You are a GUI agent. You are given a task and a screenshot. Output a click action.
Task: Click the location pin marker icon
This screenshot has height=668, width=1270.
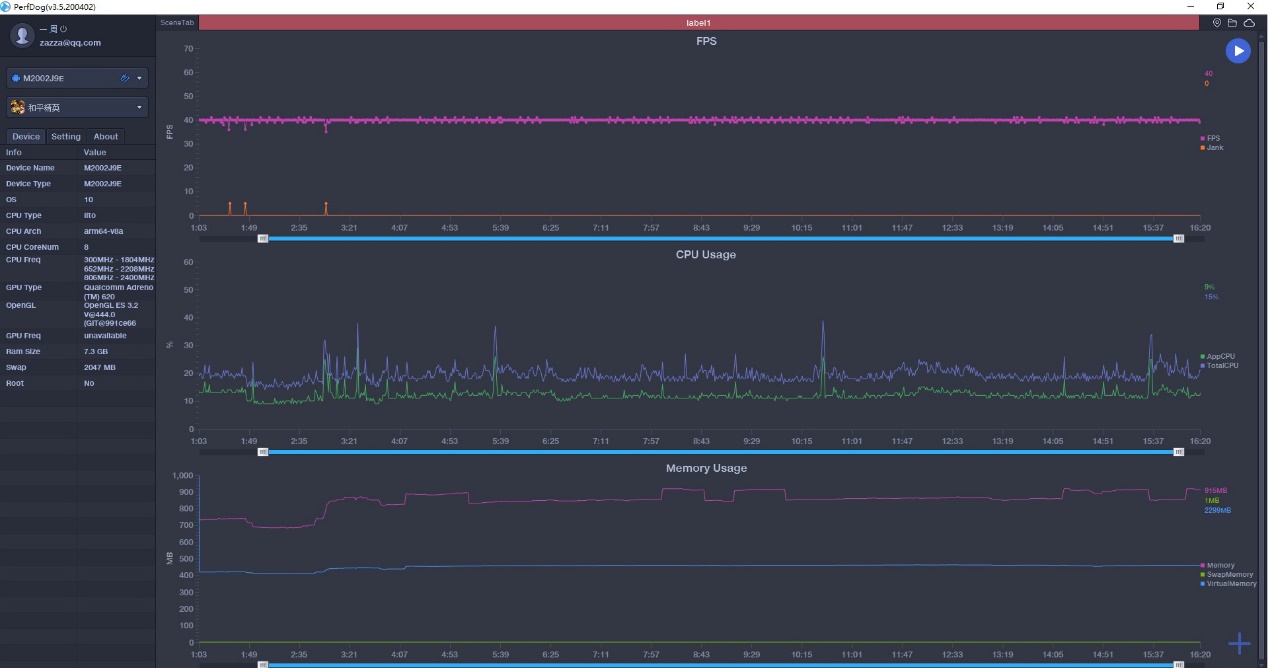pos(1217,23)
